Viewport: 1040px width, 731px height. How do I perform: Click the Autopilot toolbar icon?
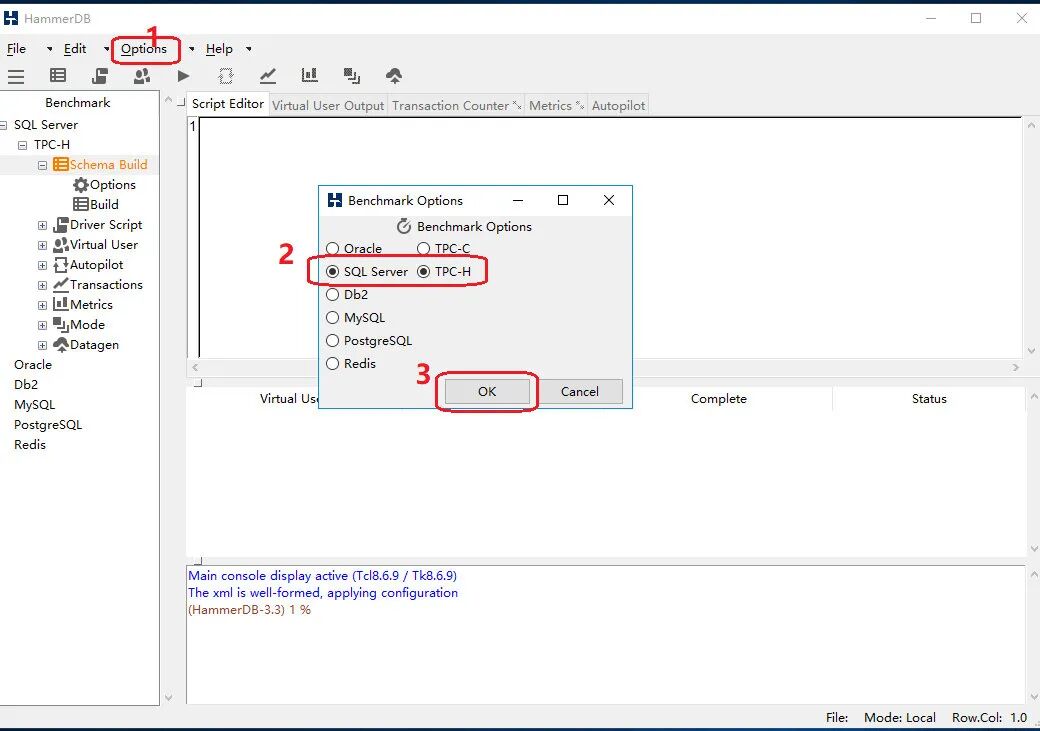click(226, 76)
